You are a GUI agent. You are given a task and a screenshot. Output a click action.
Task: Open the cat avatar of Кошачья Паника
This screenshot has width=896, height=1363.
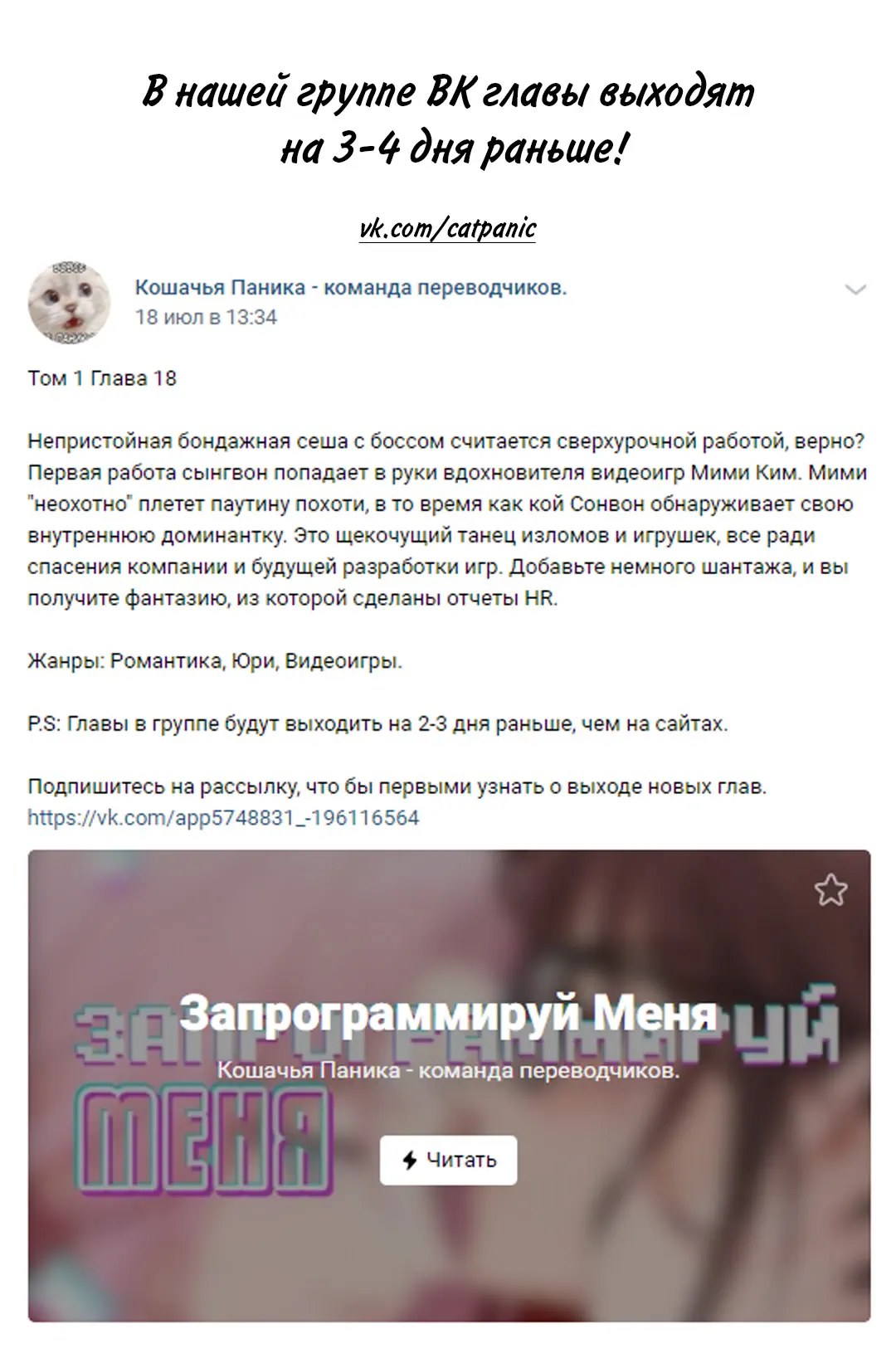[x=69, y=303]
